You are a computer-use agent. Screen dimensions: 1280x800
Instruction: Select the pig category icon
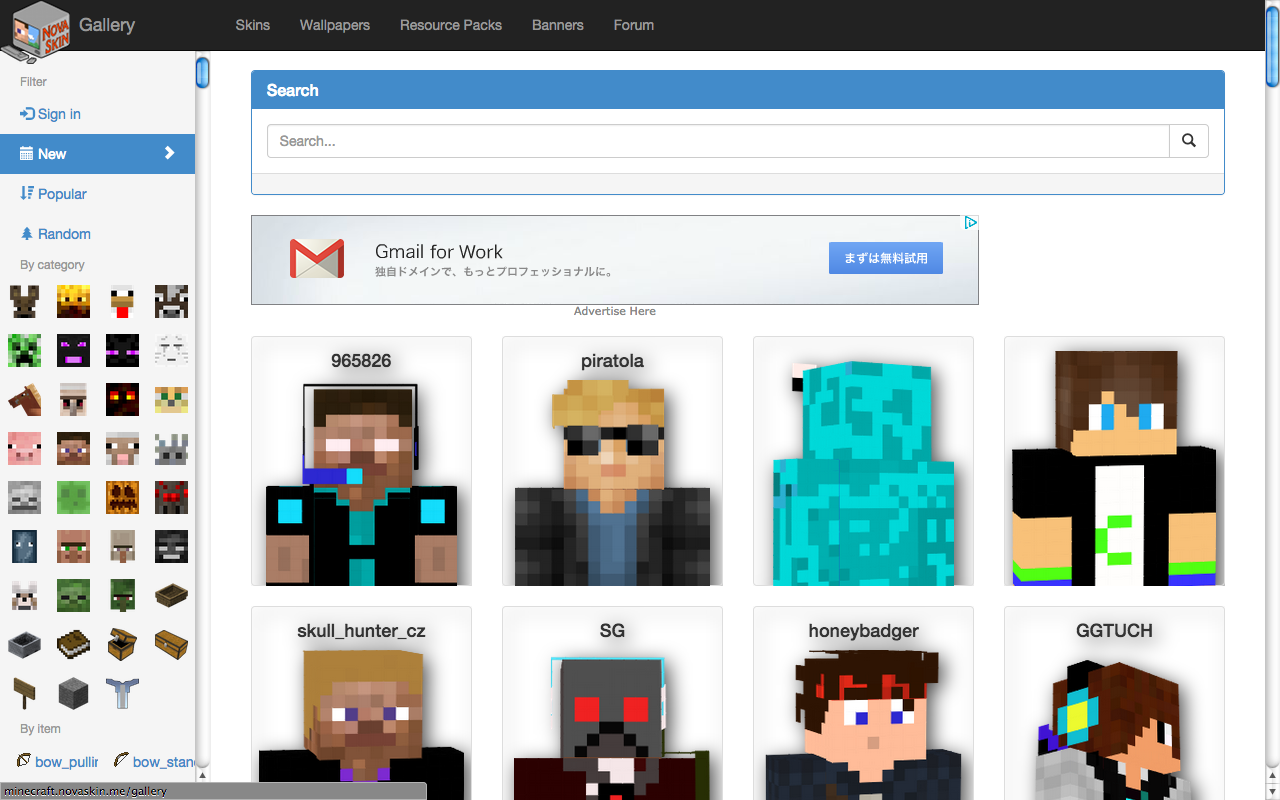(x=24, y=448)
